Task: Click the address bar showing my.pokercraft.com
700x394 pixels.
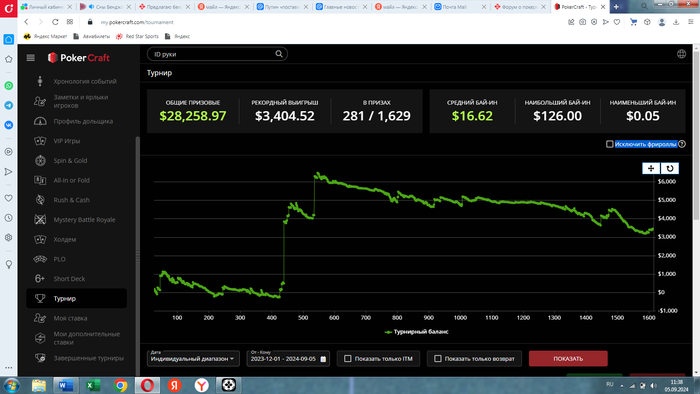Action: [137, 22]
